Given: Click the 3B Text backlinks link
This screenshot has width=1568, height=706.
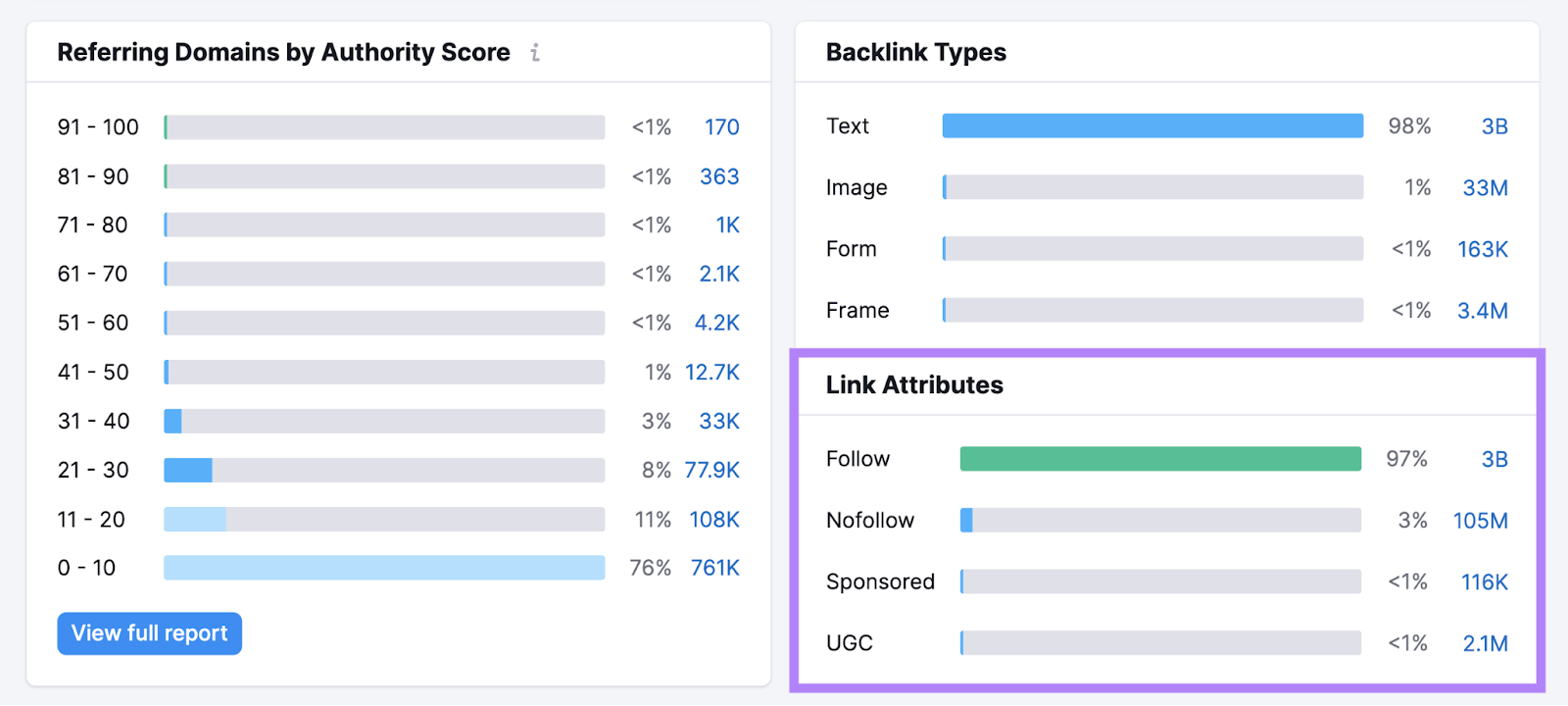Looking at the screenshot, I should pos(1496,126).
